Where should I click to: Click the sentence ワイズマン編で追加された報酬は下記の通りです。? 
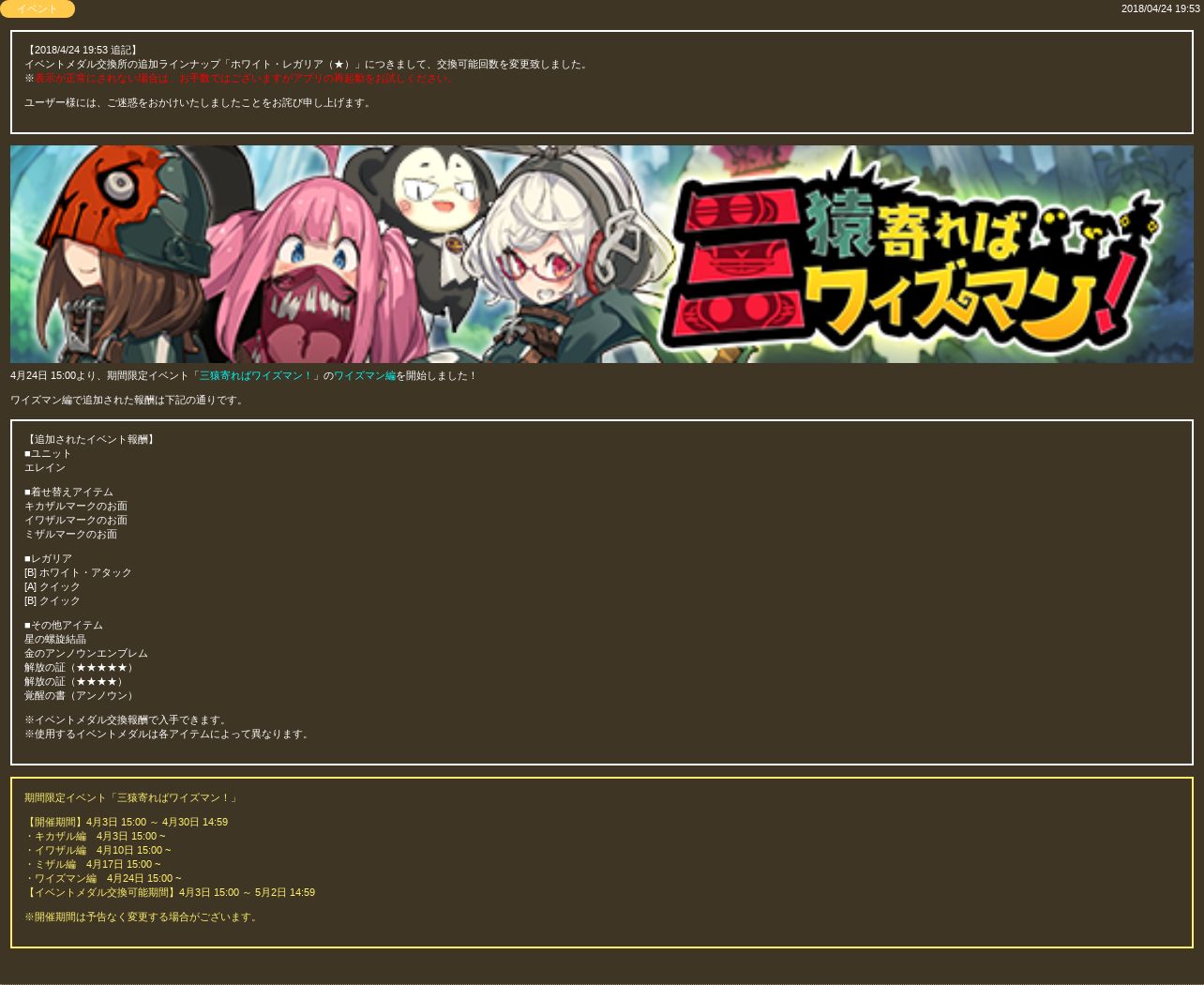[x=128, y=401]
